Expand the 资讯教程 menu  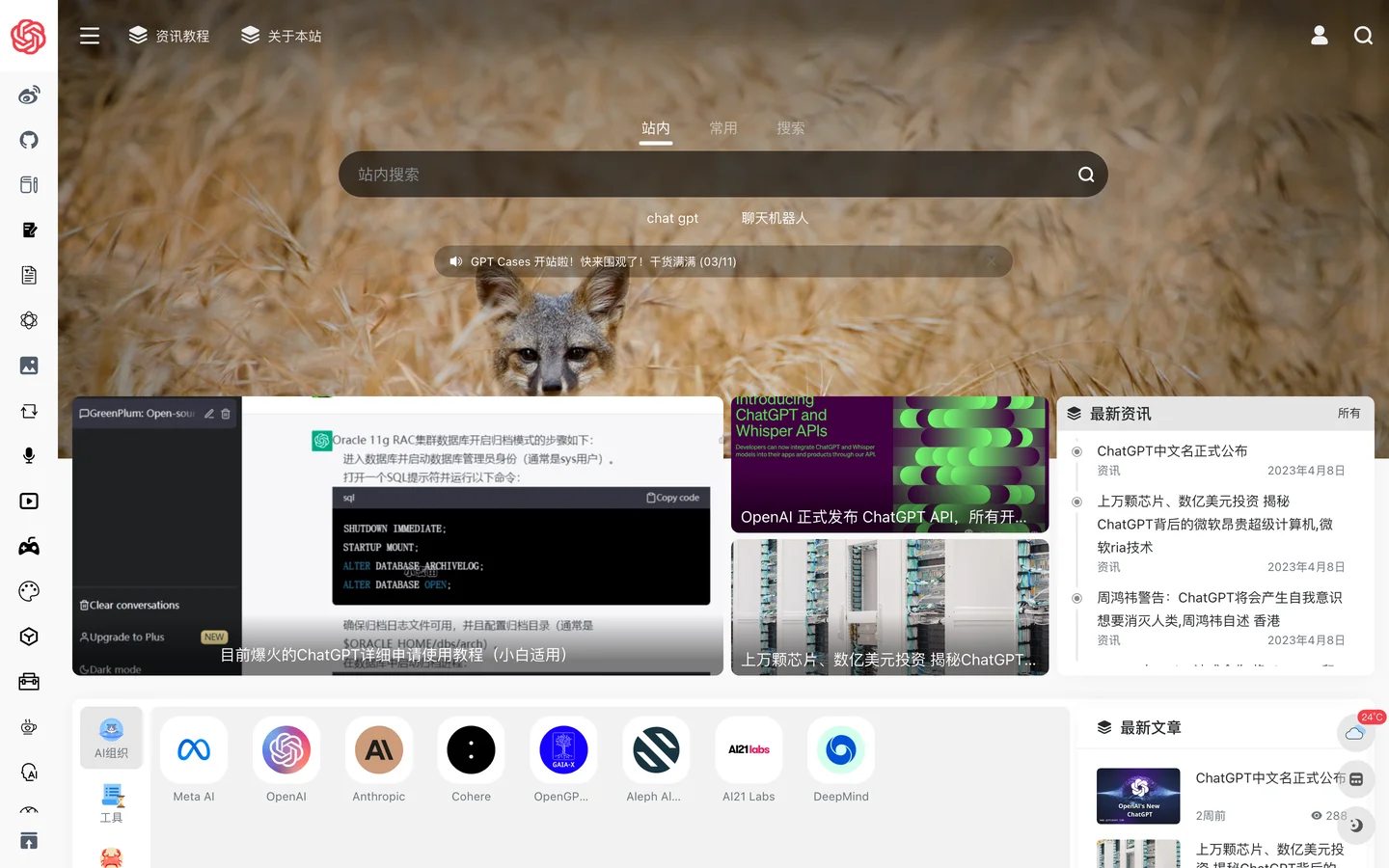(x=169, y=36)
